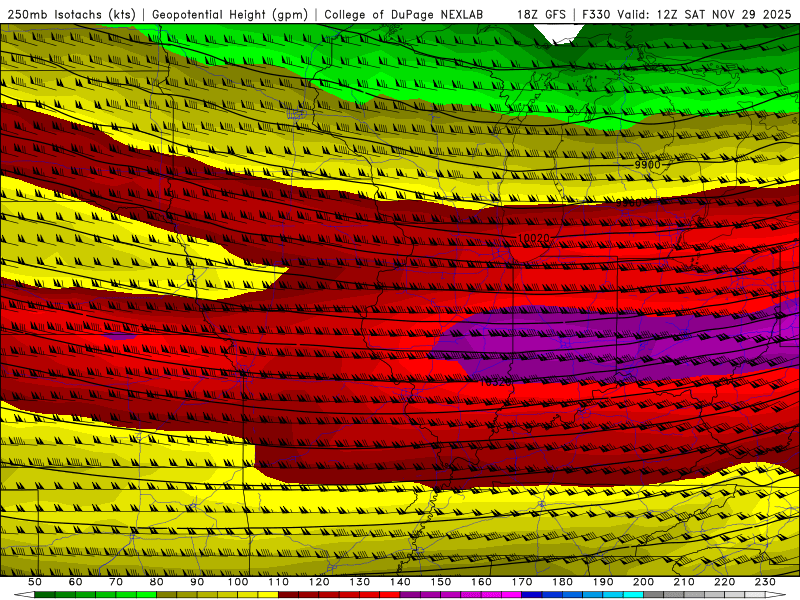
Task: Click the '18Z GFS' model run label
Action: tap(541, 14)
